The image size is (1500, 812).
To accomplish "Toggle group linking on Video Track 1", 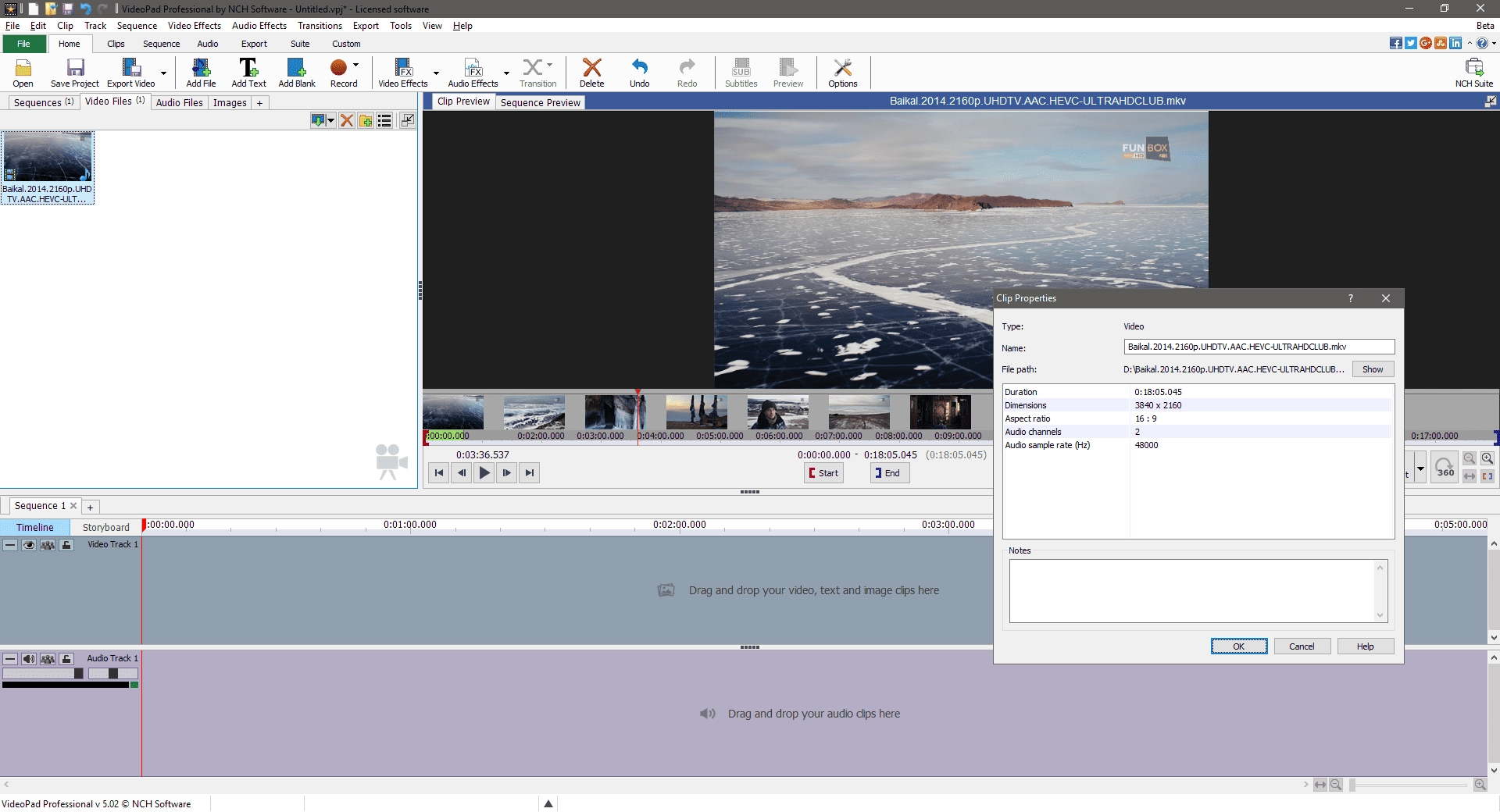I will pyautogui.click(x=48, y=545).
